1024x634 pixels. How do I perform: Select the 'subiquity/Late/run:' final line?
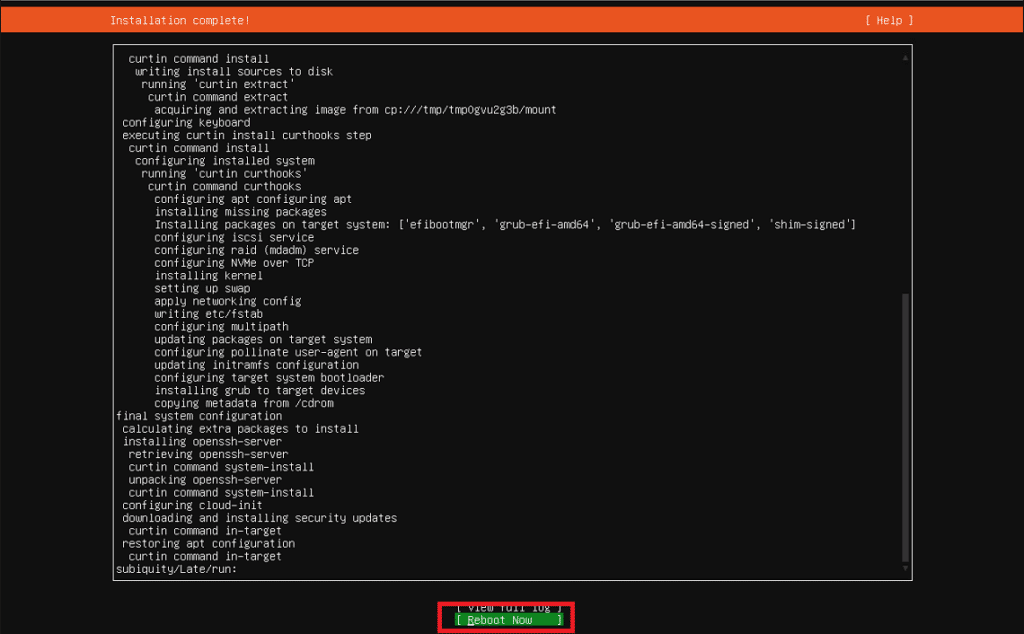pos(176,569)
